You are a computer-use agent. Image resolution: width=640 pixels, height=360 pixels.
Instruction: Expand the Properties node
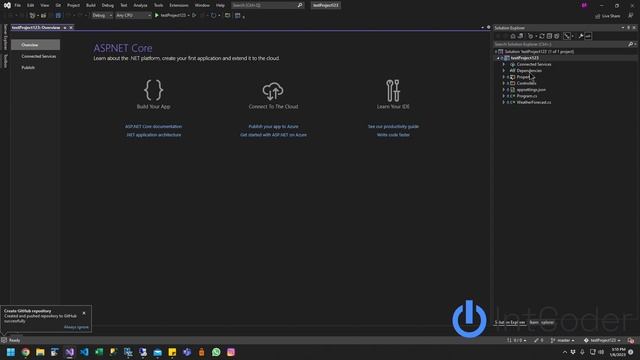(504, 77)
